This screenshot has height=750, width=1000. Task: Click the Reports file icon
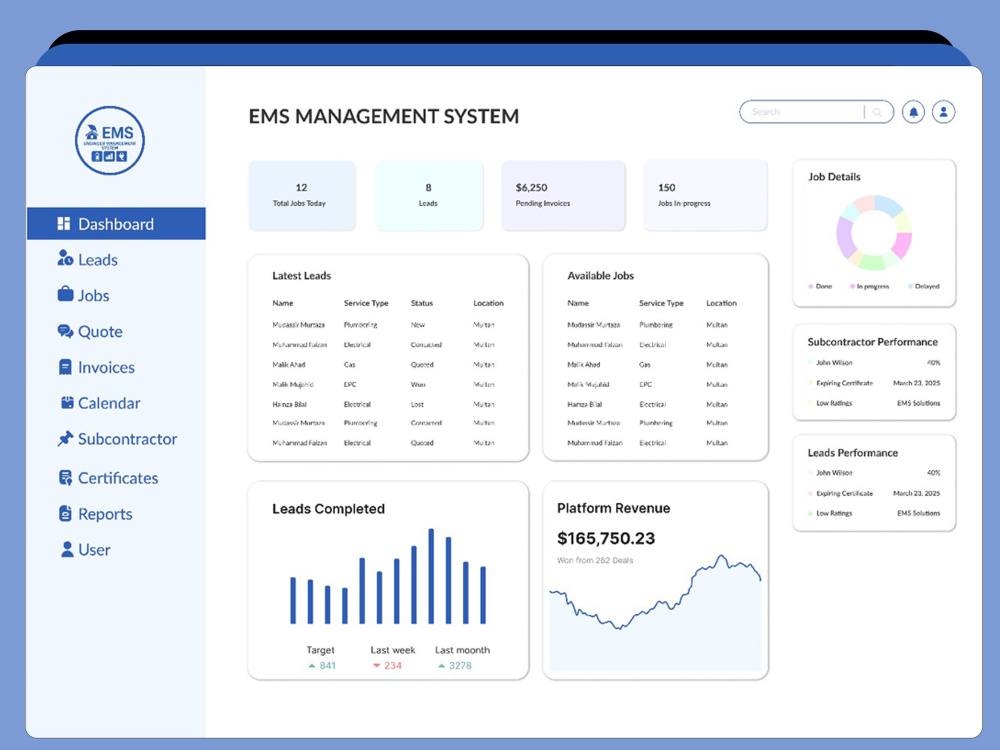click(x=65, y=513)
